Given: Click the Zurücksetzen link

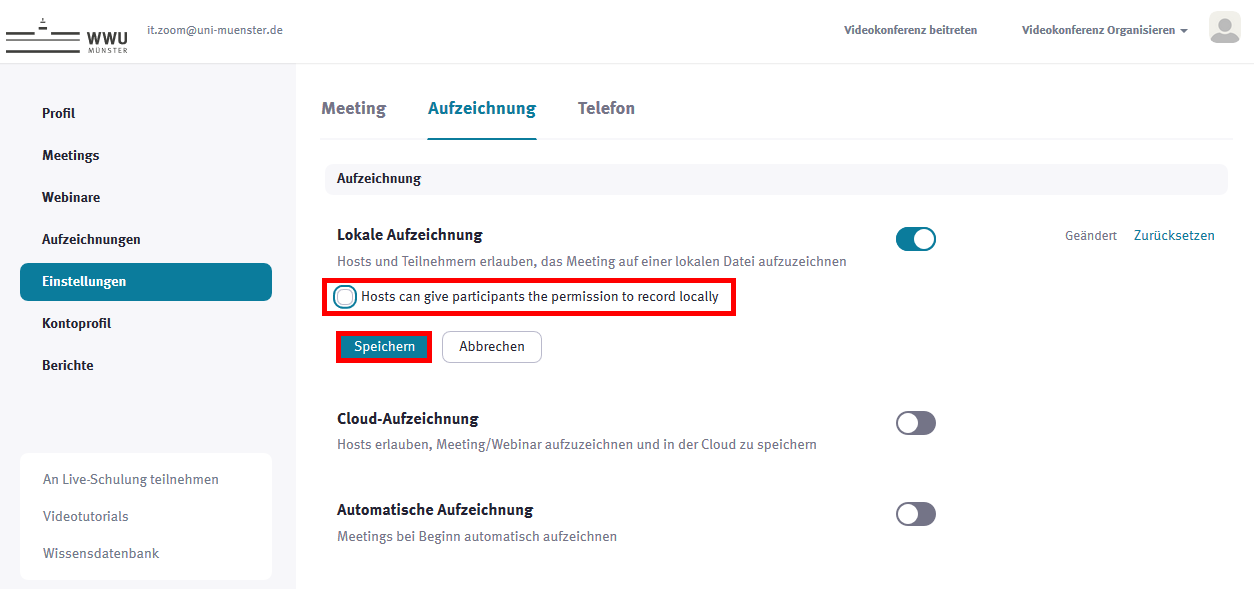Looking at the screenshot, I should tap(1174, 236).
